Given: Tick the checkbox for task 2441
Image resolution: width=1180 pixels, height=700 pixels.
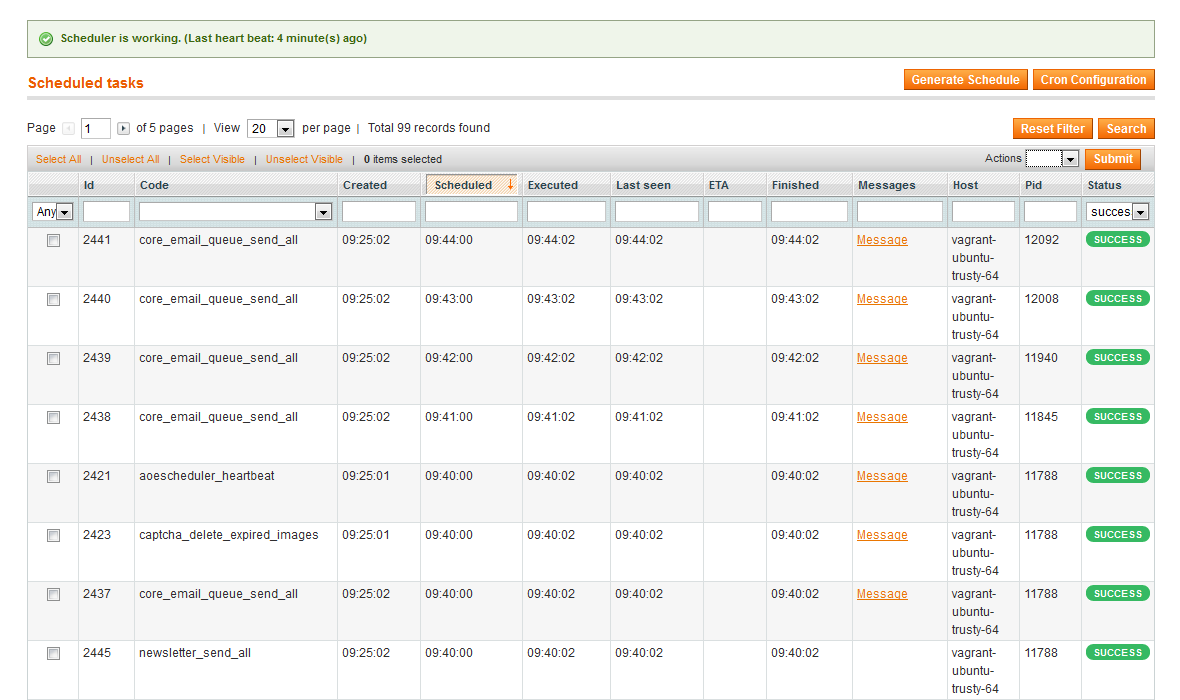Looking at the screenshot, I should [x=54, y=241].
